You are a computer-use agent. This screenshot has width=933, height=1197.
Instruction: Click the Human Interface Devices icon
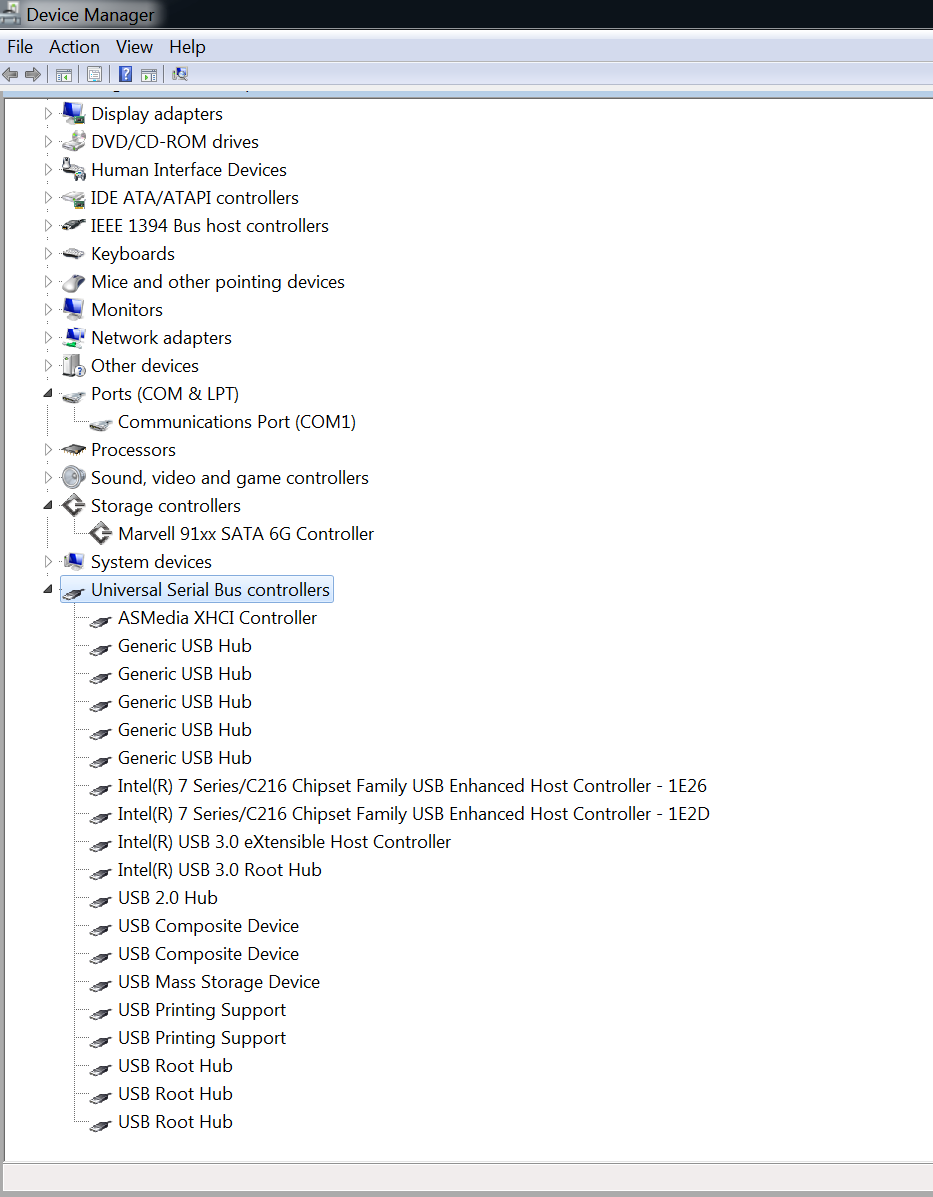[x=73, y=169]
